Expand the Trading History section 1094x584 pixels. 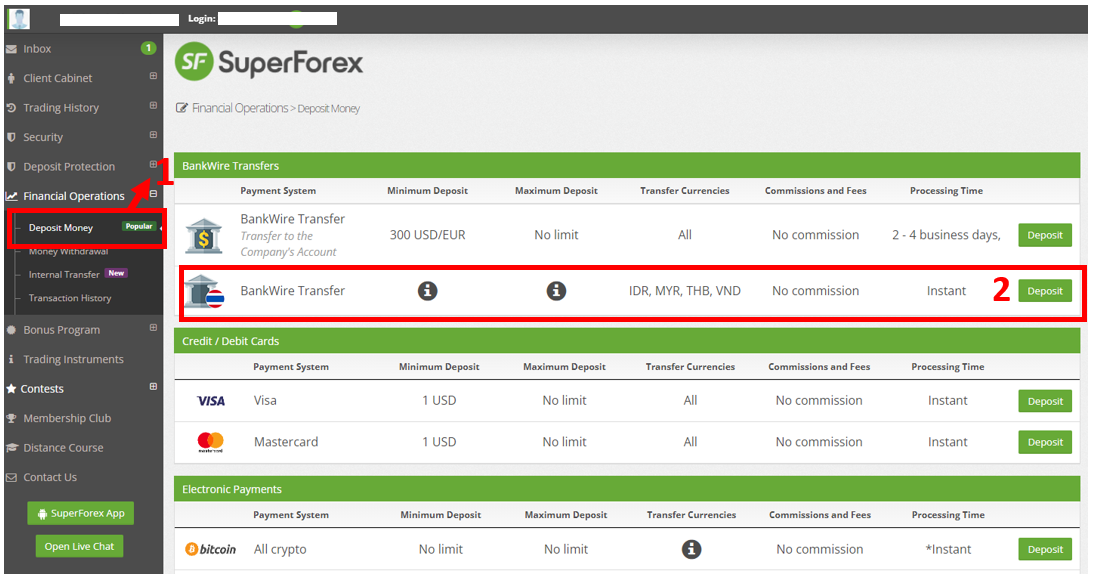pyautogui.click(x=153, y=105)
